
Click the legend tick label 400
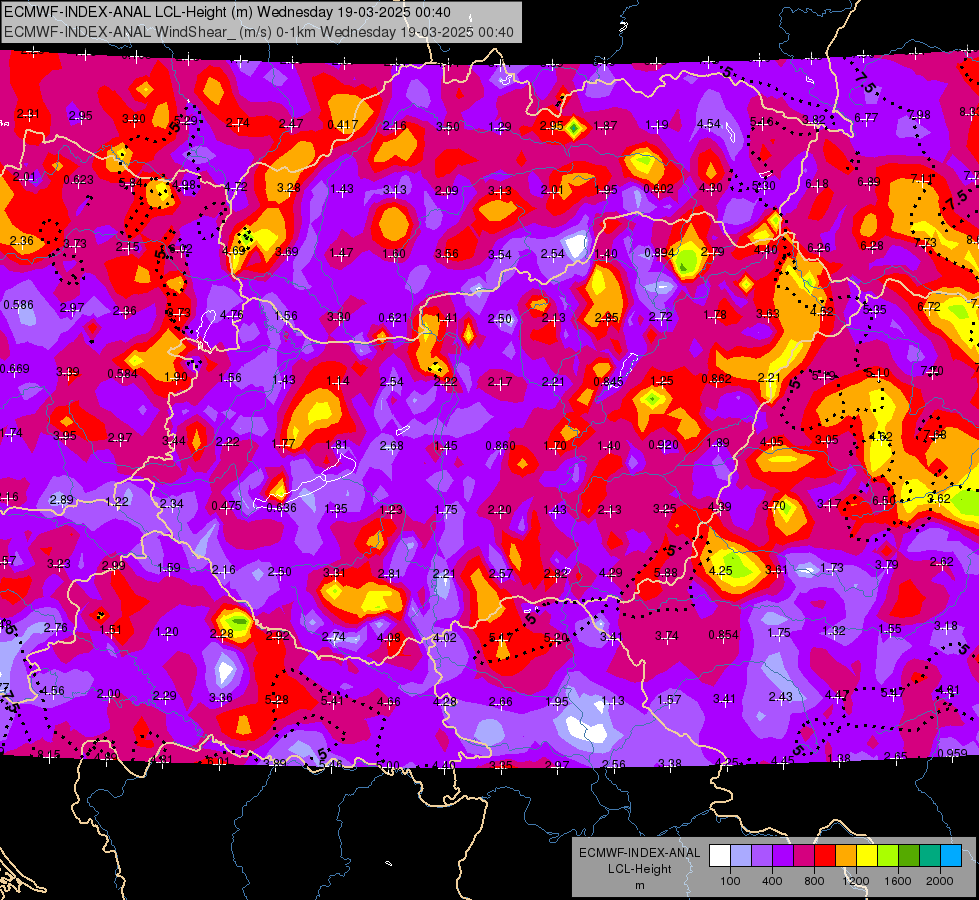(x=772, y=881)
